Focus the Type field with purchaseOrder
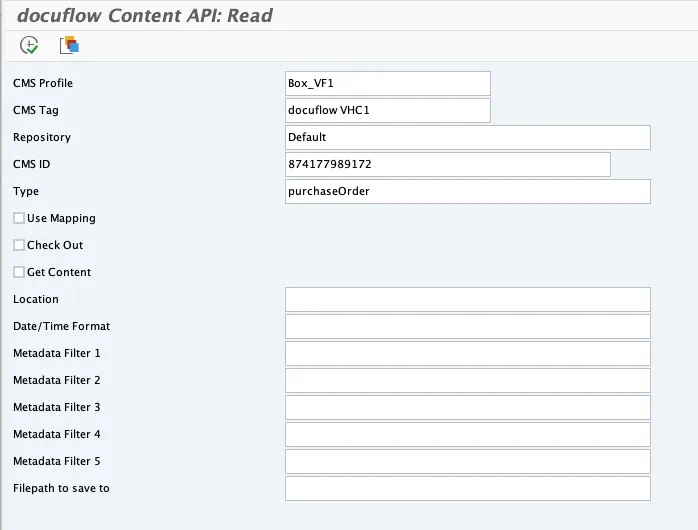 468,191
